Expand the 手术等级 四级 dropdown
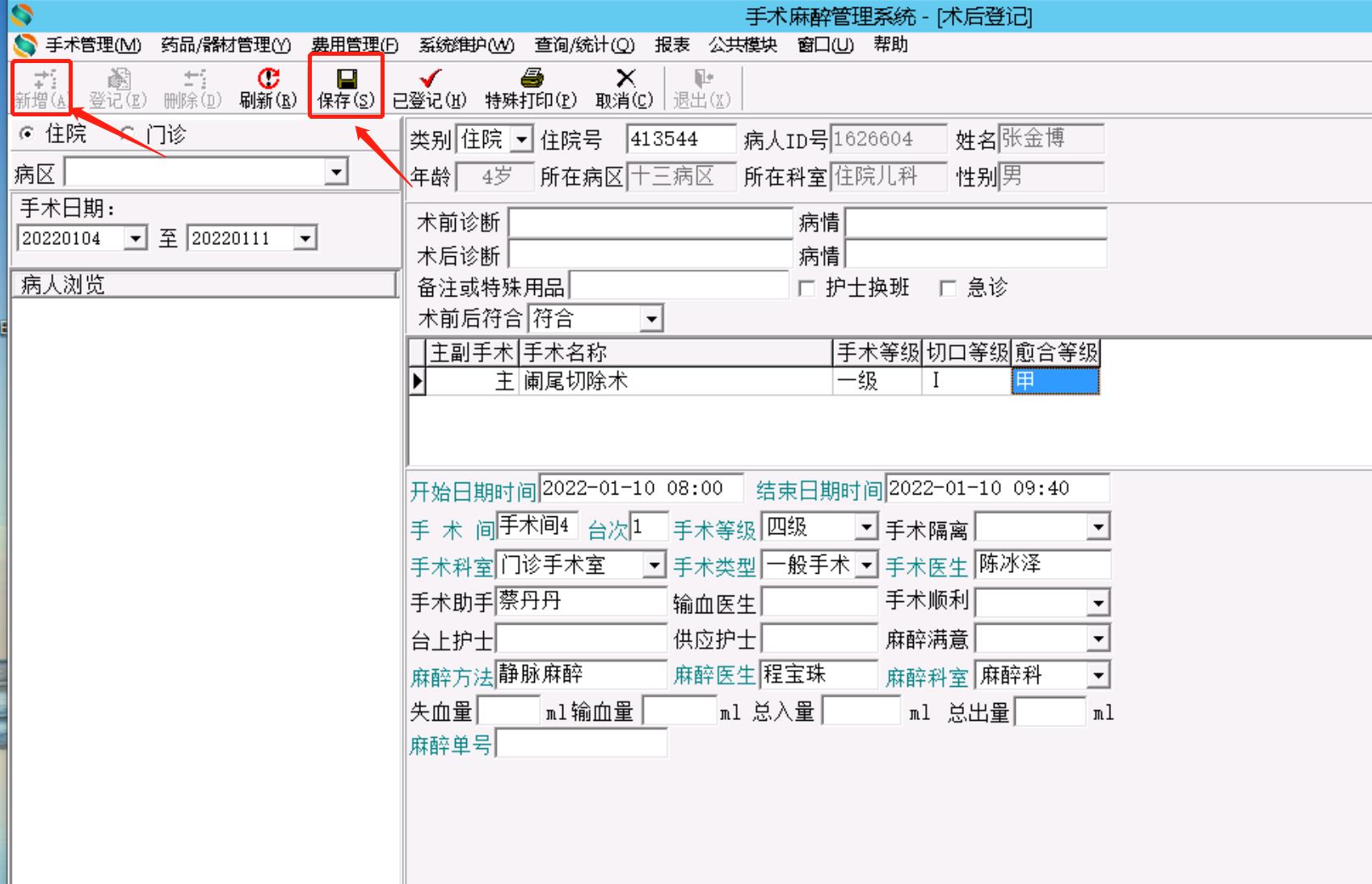Image resolution: width=1372 pixels, height=884 pixels. tap(866, 528)
